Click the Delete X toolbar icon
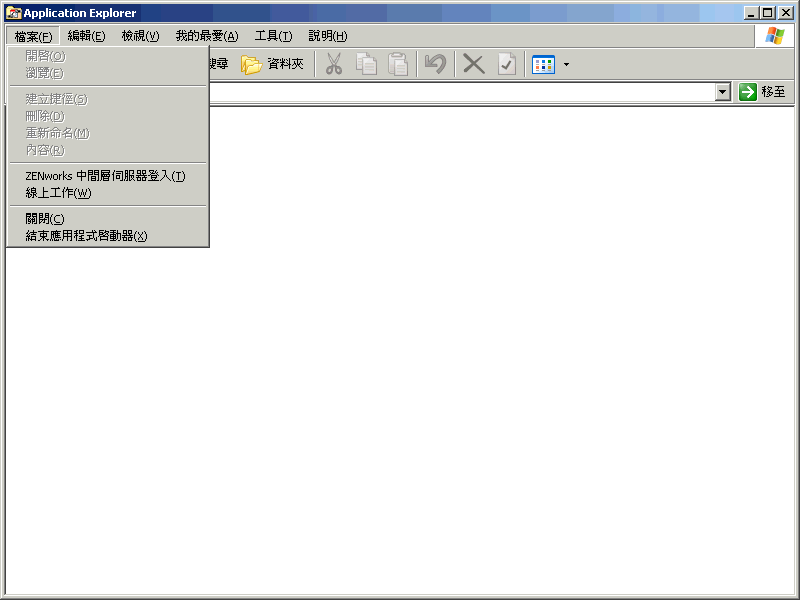 [x=473, y=64]
